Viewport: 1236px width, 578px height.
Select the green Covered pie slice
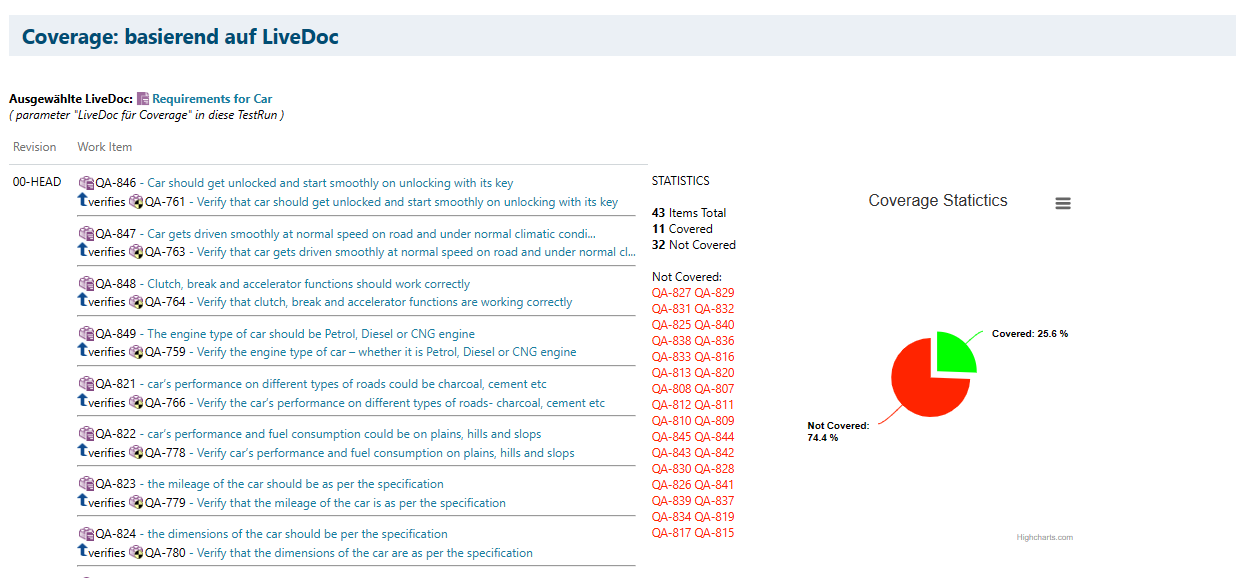(x=955, y=352)
